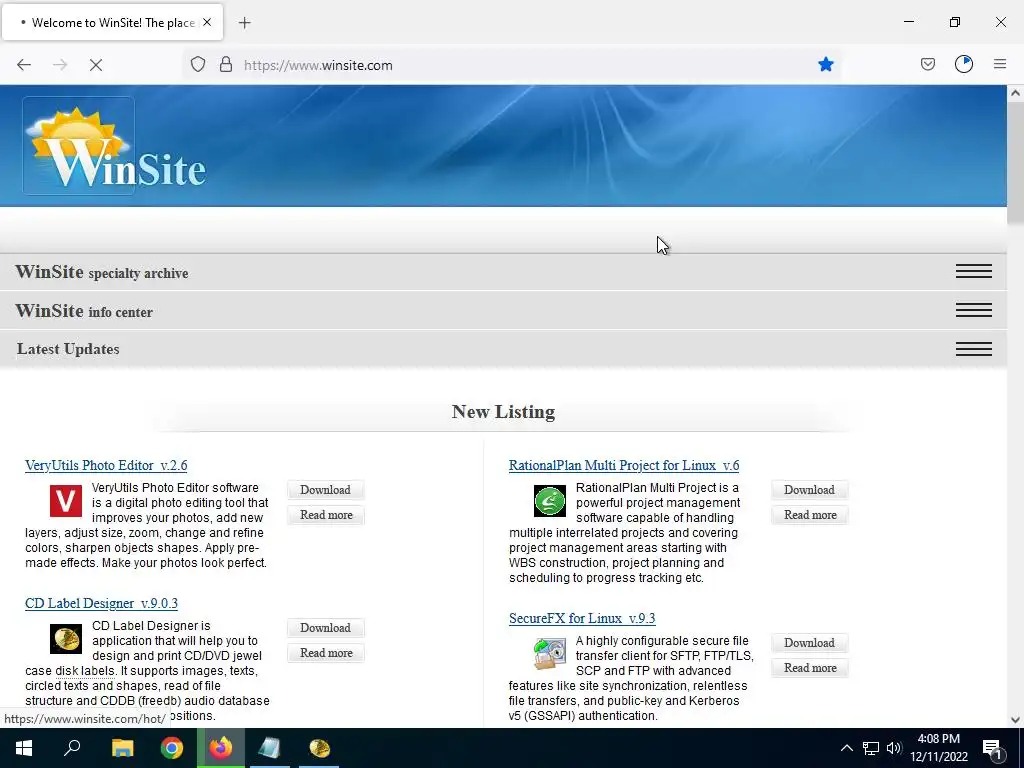The image size is (1024, 768).
Task: Click the page scroll down arrow
Action: [1015, 720]
